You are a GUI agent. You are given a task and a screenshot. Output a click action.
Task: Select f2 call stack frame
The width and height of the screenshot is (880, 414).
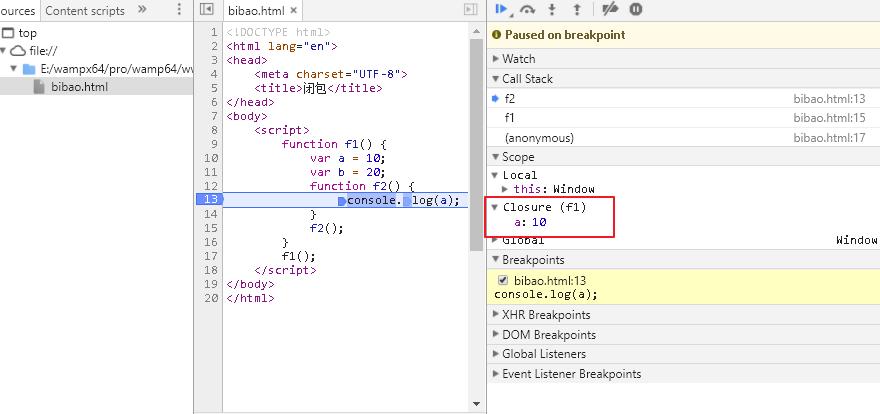tap(683, 99)
